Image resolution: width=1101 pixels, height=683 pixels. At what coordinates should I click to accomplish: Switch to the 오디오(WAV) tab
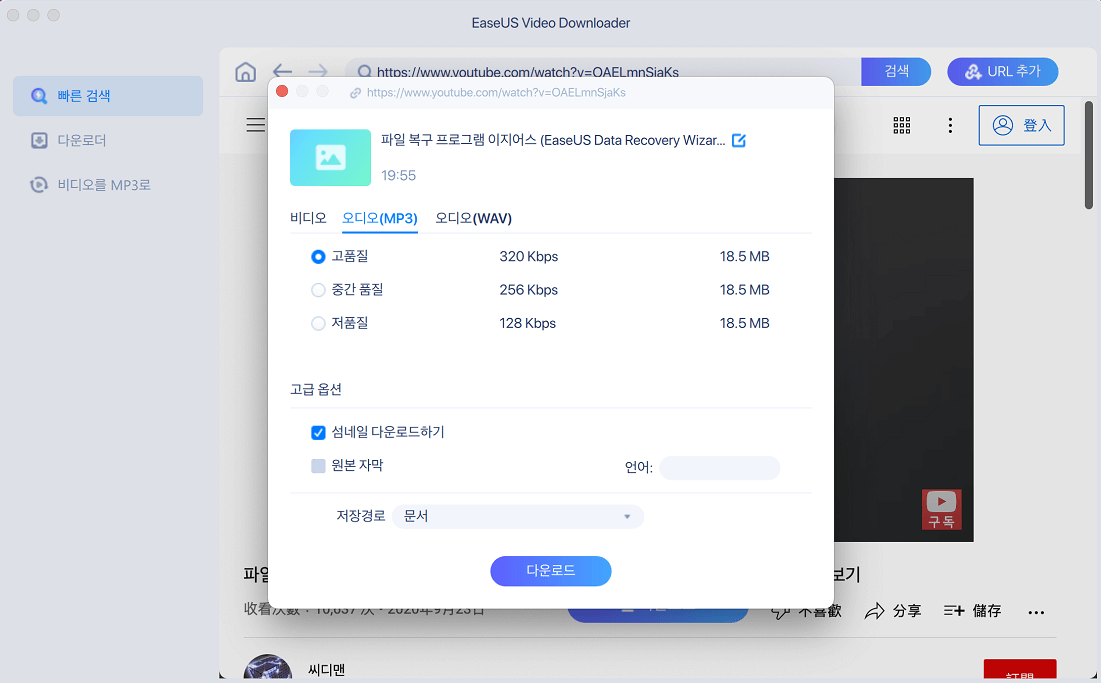(473, 218)
